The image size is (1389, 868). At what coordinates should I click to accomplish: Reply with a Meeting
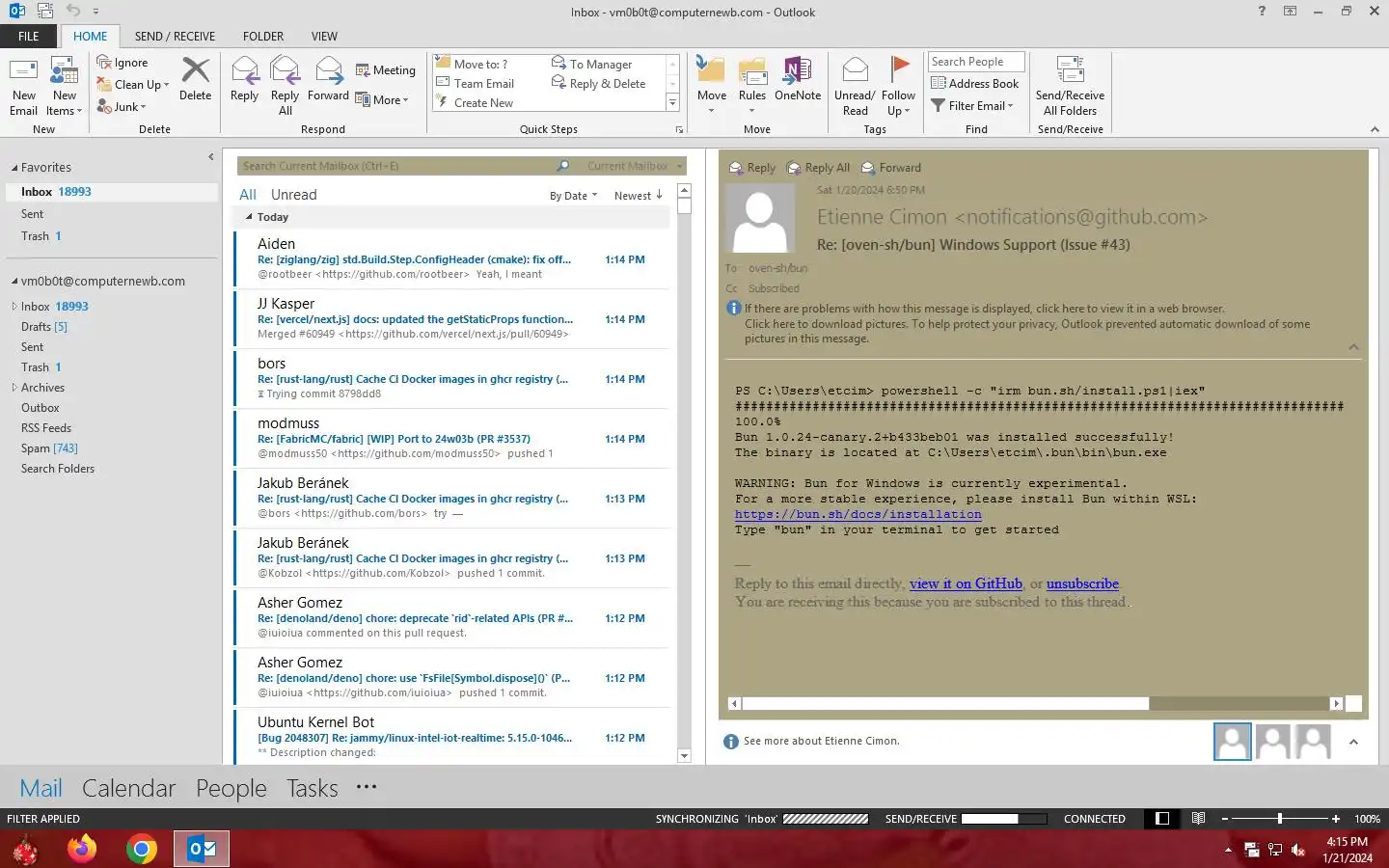click(385, 70)
